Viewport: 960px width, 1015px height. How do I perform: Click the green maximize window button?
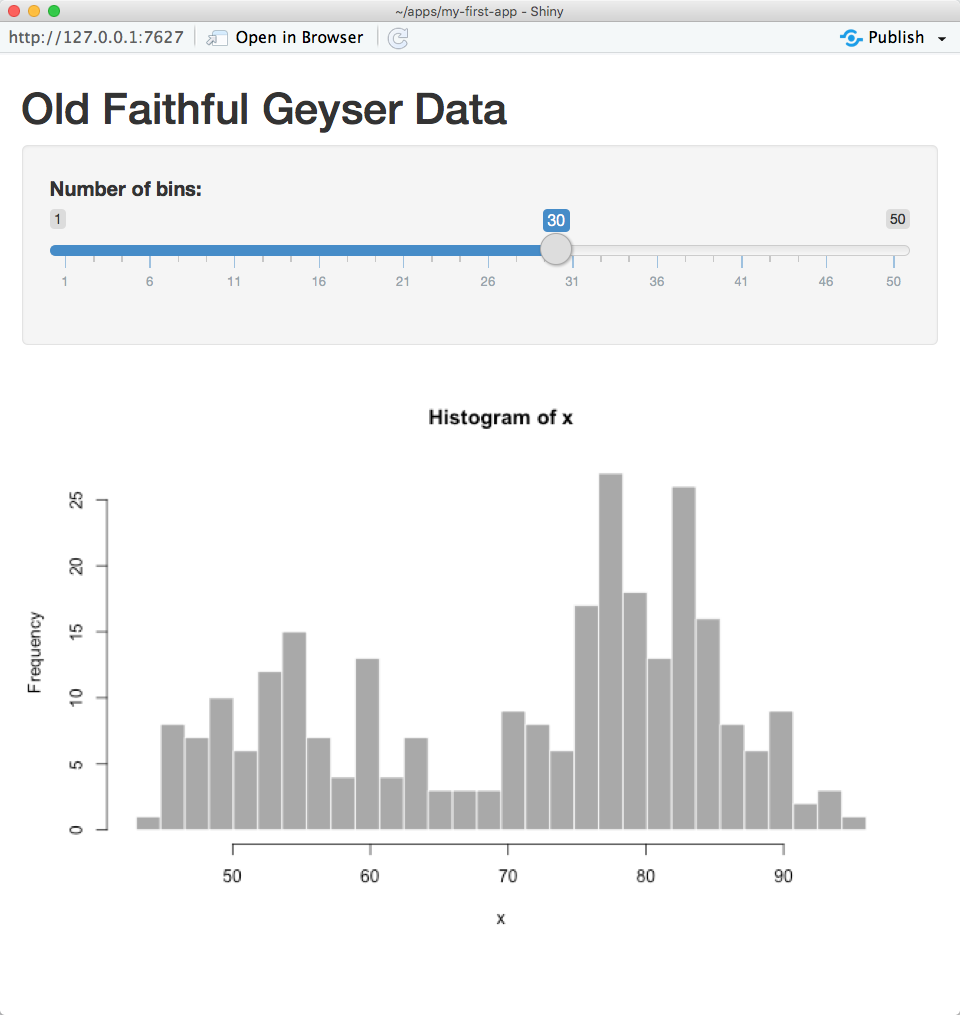click(54, 11)
